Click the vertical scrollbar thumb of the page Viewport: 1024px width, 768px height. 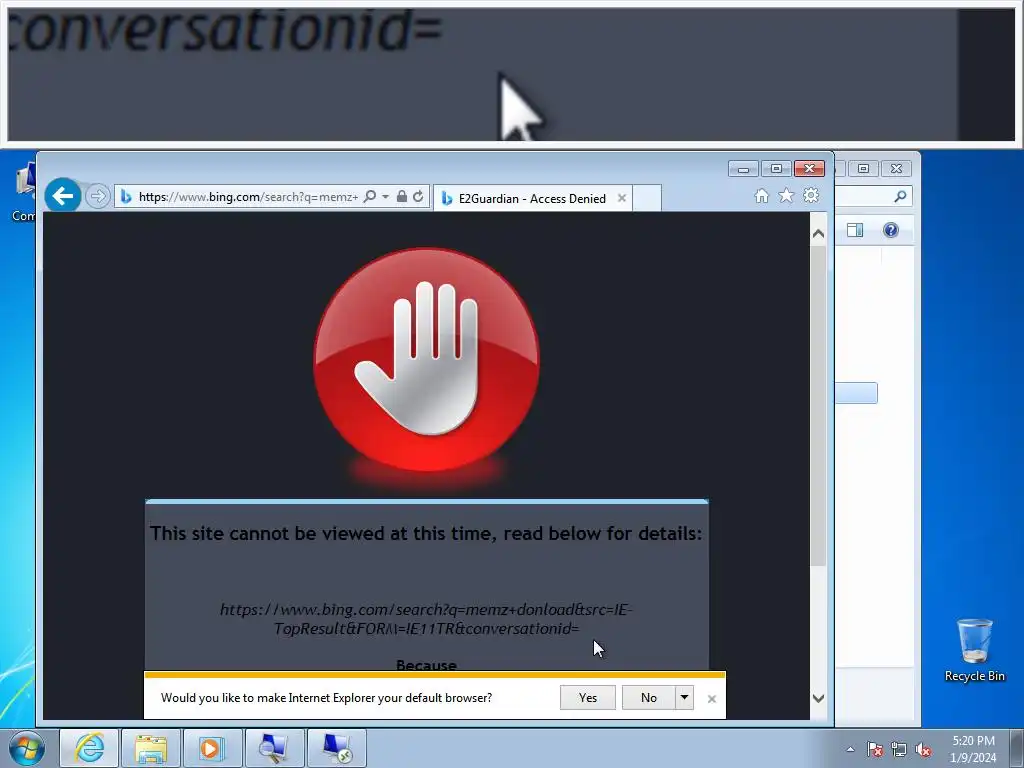pos(818,406)
